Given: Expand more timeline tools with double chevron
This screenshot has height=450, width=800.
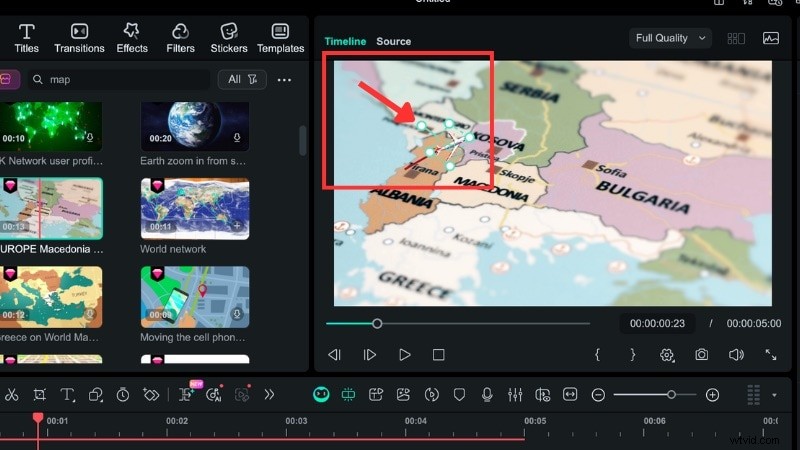Looking at the screenshot, I should tap(269, 395).
